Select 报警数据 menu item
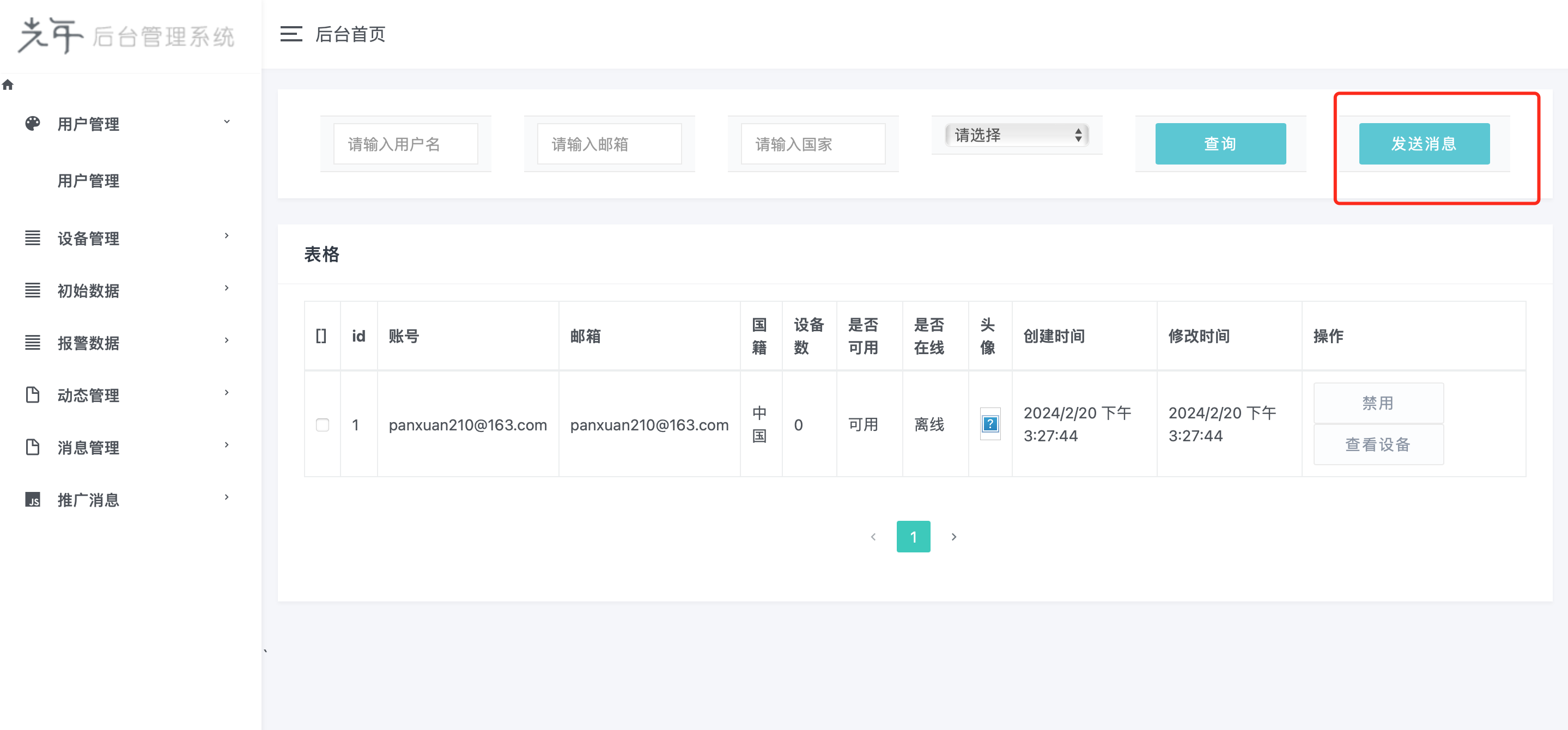This screenshot has height=730, width=1568. (x=88, y=343)
